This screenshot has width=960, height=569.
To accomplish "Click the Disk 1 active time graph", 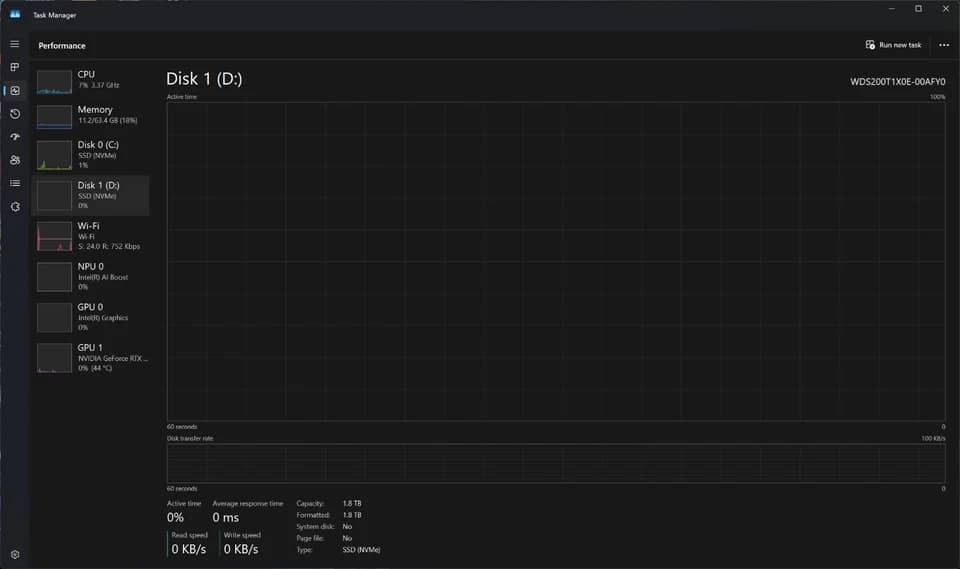I will click(x=556, y=262).
